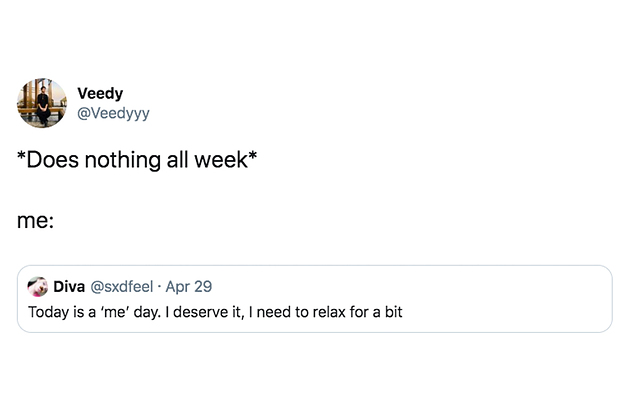Open the @sxdfeel handle
This screenshot has height=415, width=625.
[122, 287]
